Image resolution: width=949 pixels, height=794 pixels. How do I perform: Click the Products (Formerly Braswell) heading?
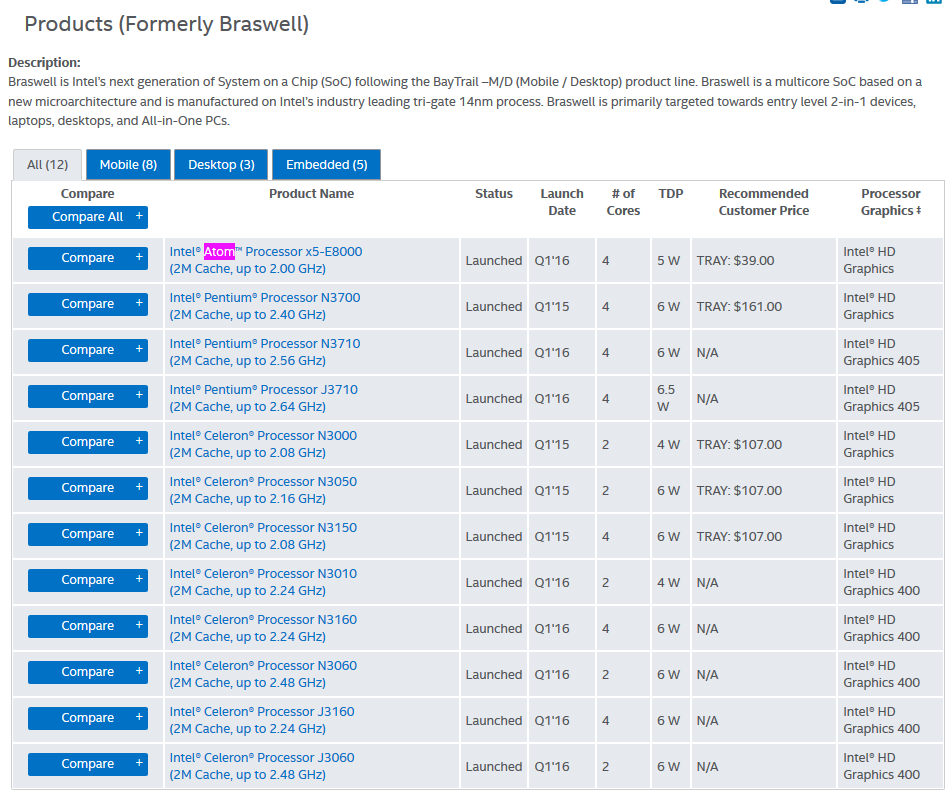(x=166, y=24)
